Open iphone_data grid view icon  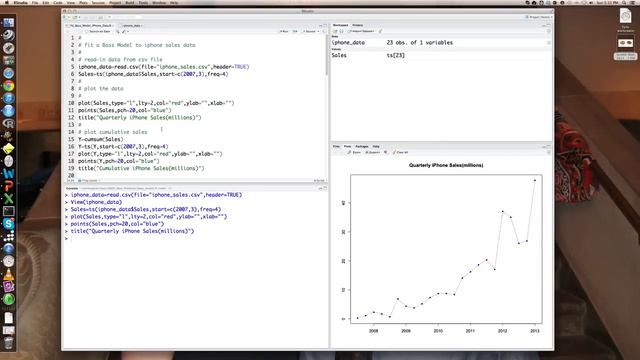point(549,42)
